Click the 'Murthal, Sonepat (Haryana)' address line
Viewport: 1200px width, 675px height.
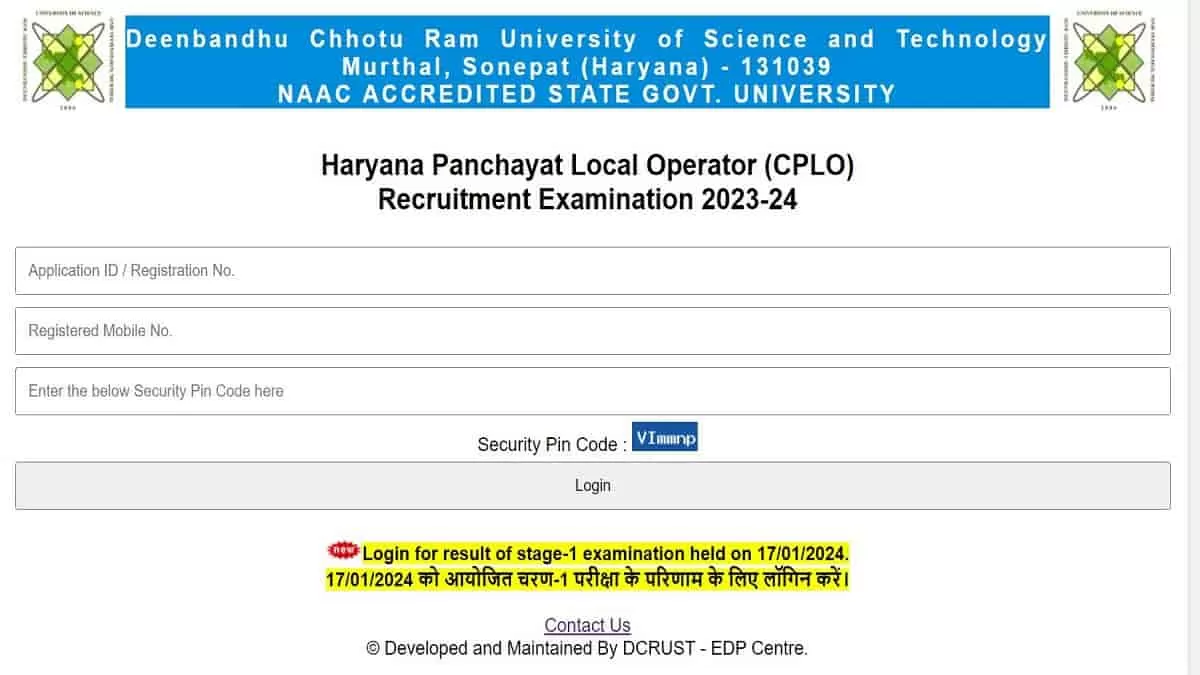[x=587, y=67]
